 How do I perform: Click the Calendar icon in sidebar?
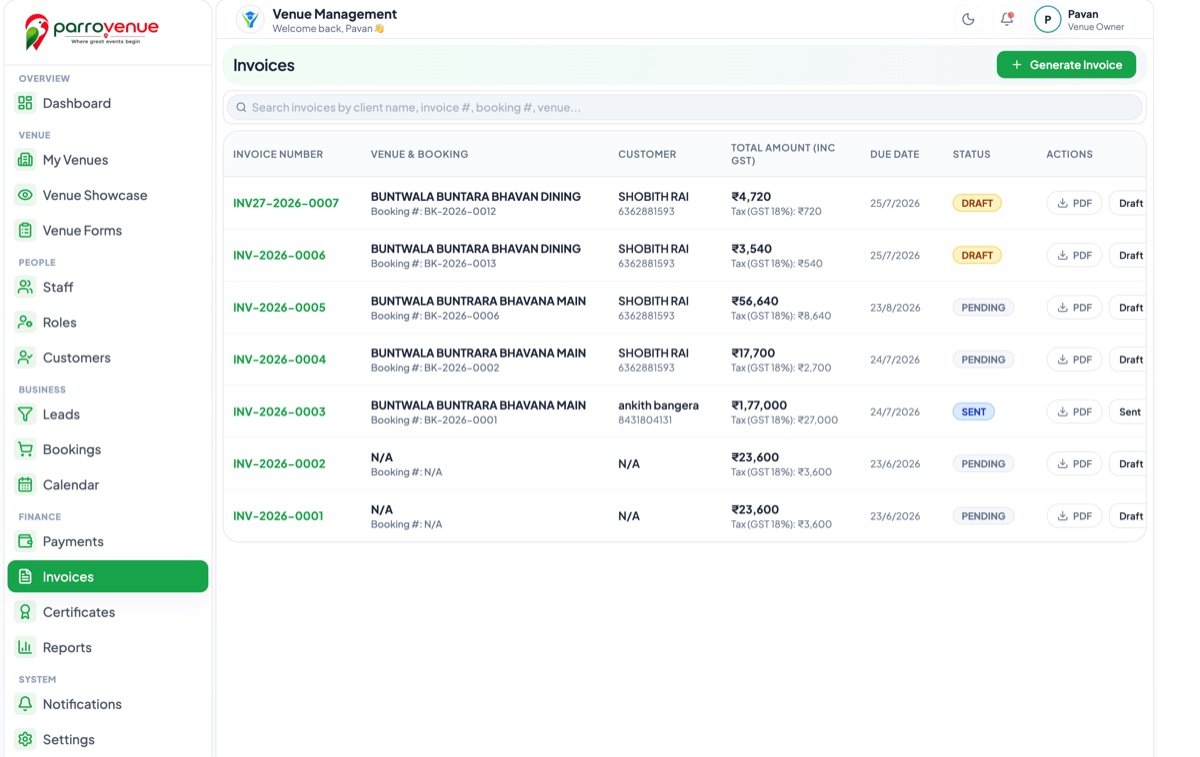[26, 484]
